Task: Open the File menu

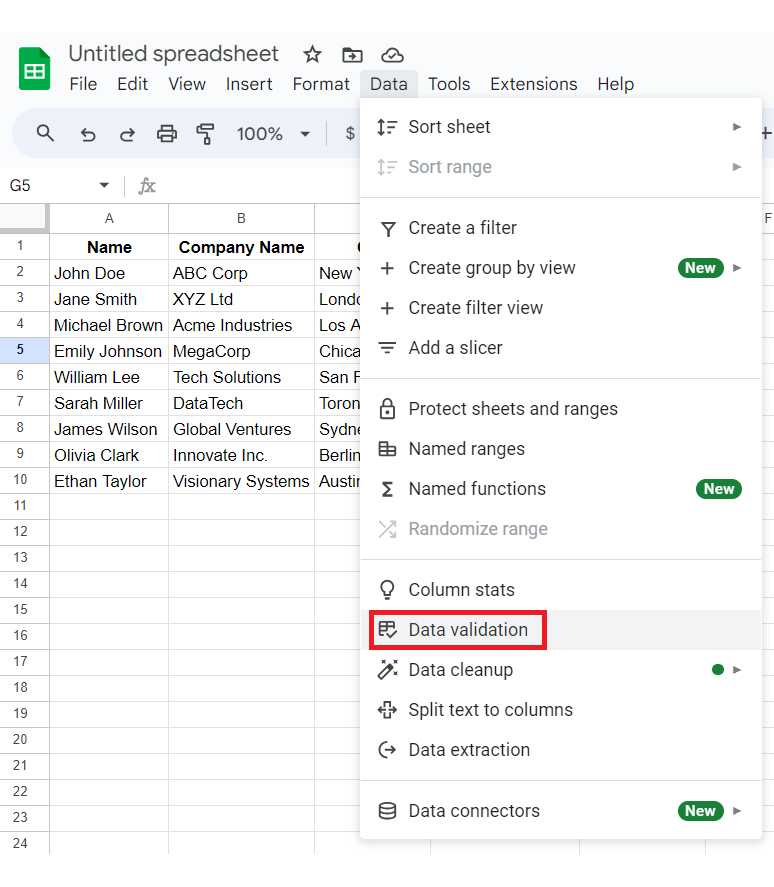Action: click(x=83, y=84)
